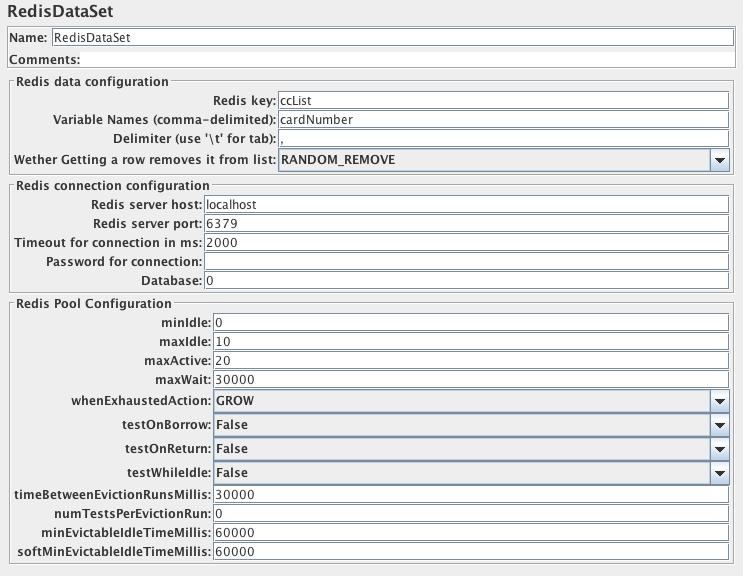
Task: Click the minIdle input field
Action: pyautogui.click(x=471, y=322)
